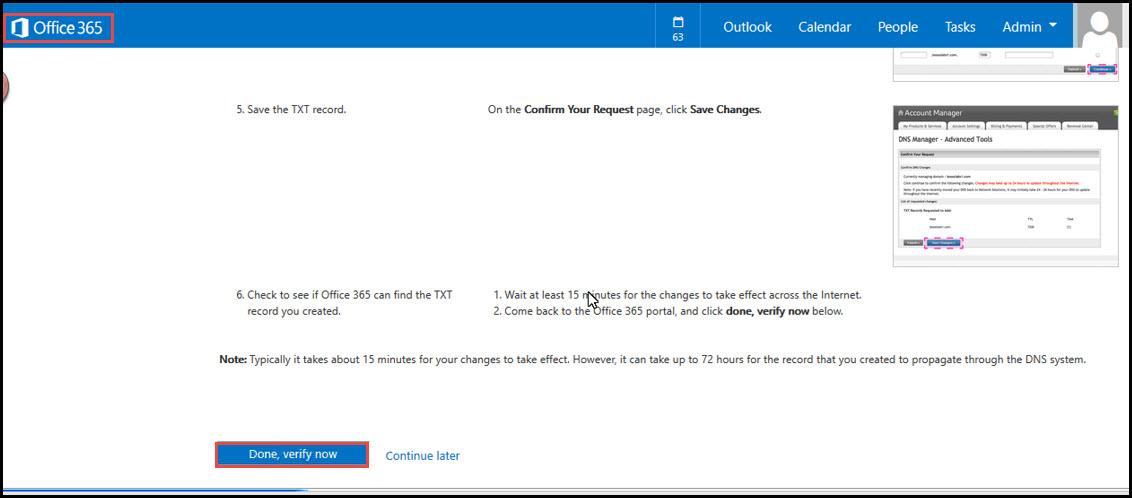The height and width of the screenshot is (498, 1132).
Task: Click the Office 365 logo
Action: click(58, 28)
